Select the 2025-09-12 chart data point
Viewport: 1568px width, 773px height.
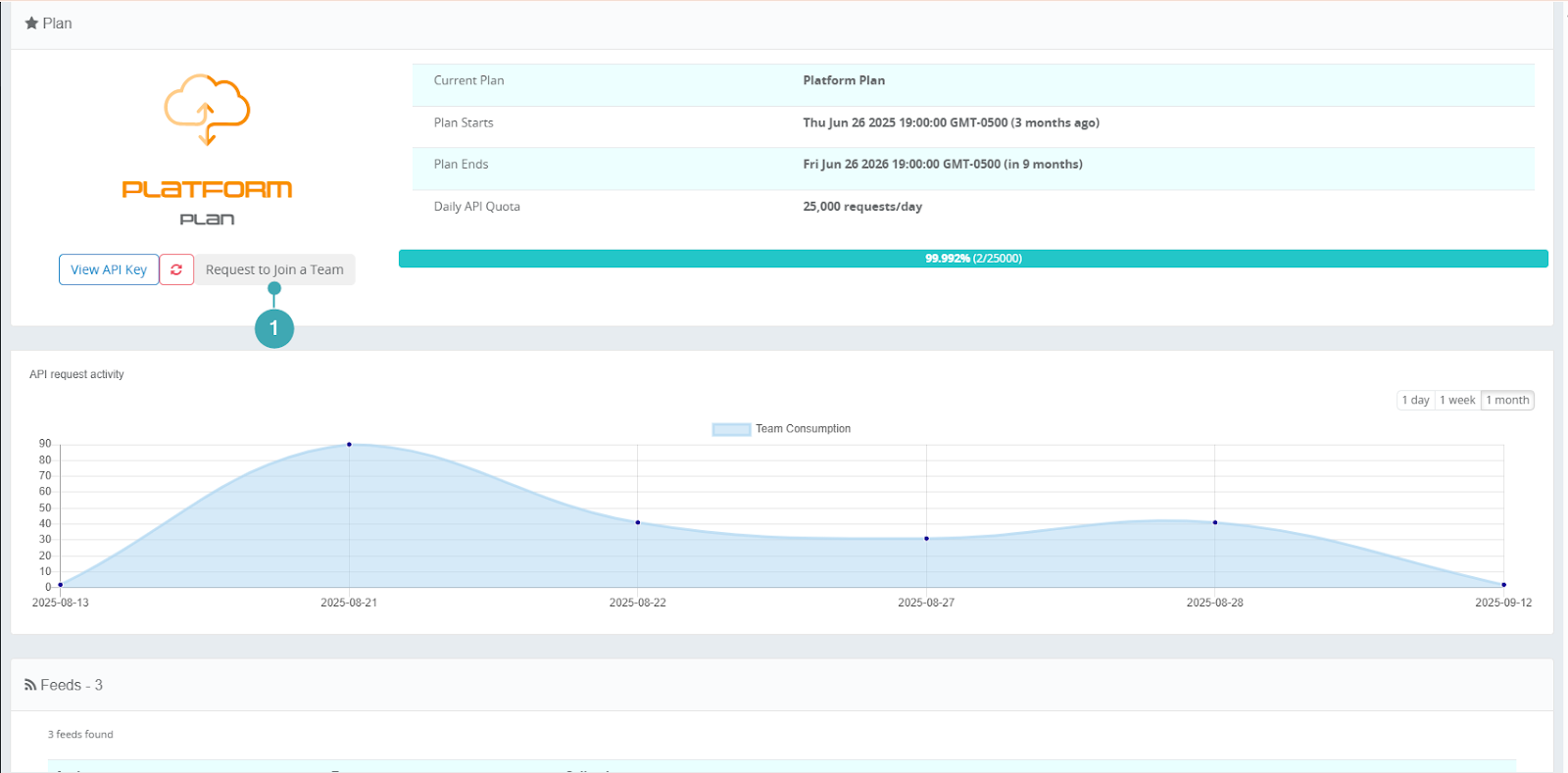click(x=1503, y=585)
